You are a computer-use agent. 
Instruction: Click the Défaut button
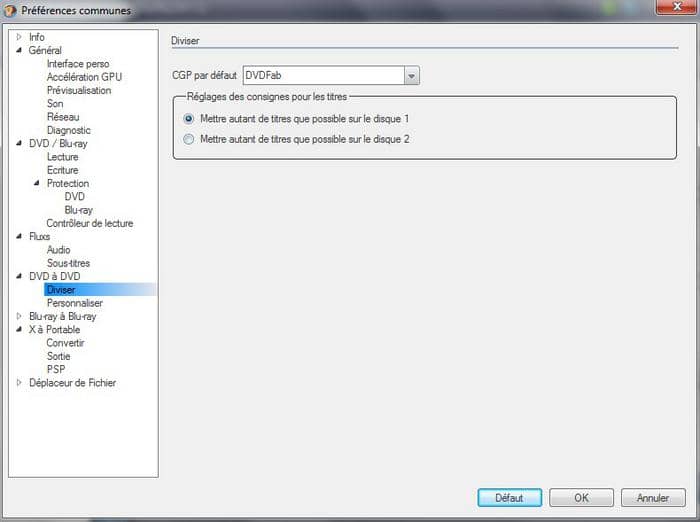[509, 497]
